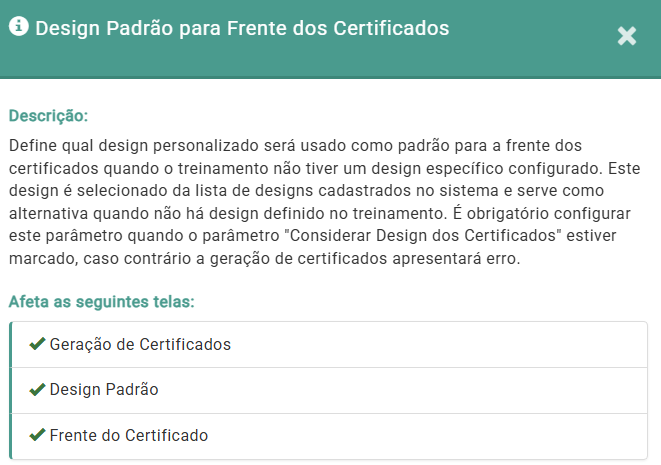This screenshot has height=465, width=661.
Task: Click the Descrição heading
Action: click(x=48, y=115)
